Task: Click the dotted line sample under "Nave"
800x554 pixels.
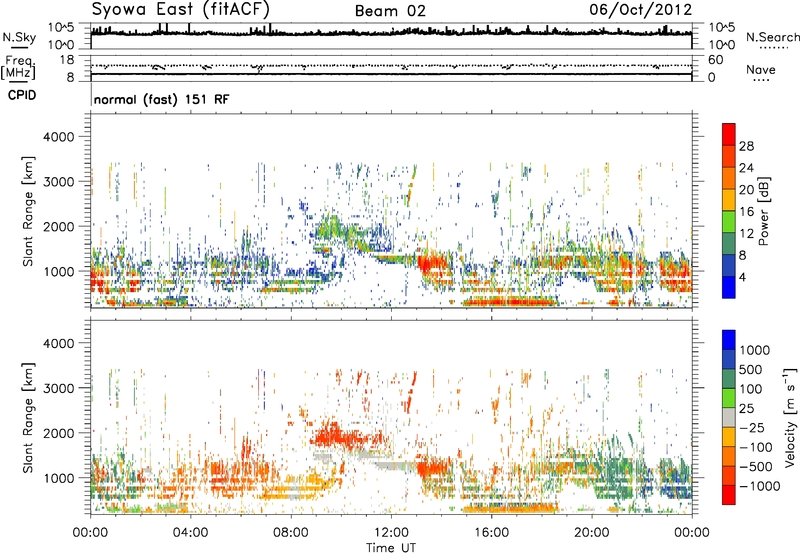Action: click(761, 80)
